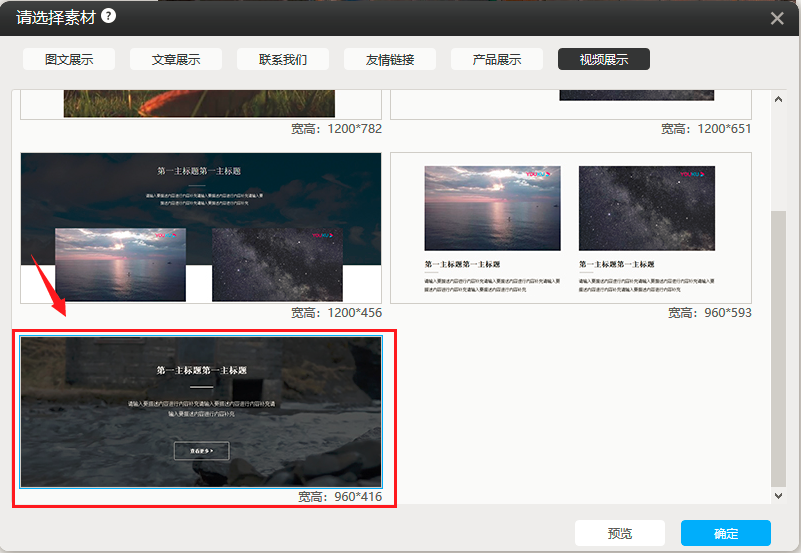Click the help question mark icon
The width and height of the screenshot is (801, 553).
tap(108, 16)
